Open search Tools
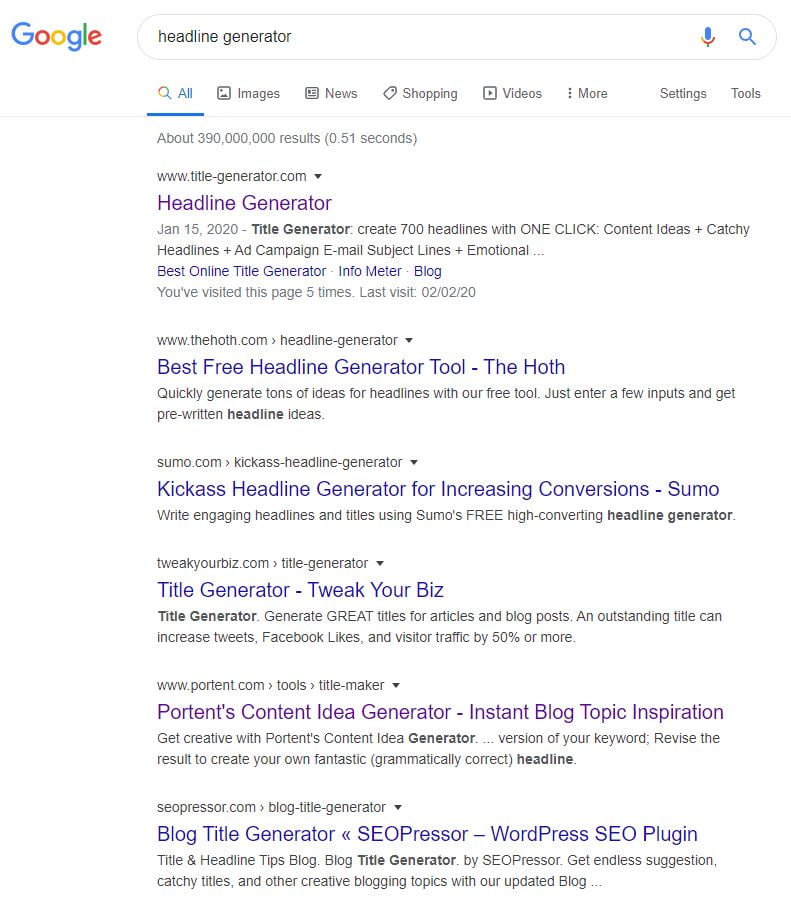Screen dimensions: 791x905 (745, 94)
